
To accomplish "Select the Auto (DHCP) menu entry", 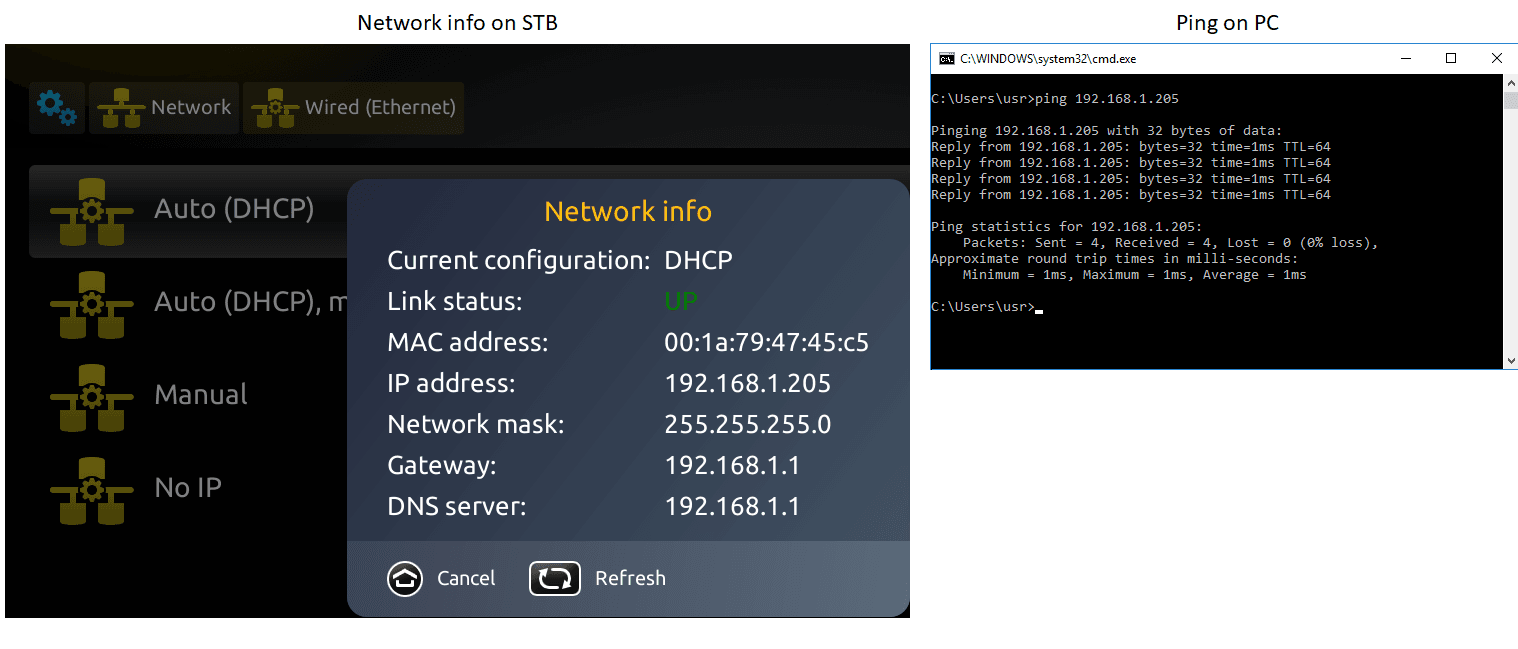I will 234,209.
